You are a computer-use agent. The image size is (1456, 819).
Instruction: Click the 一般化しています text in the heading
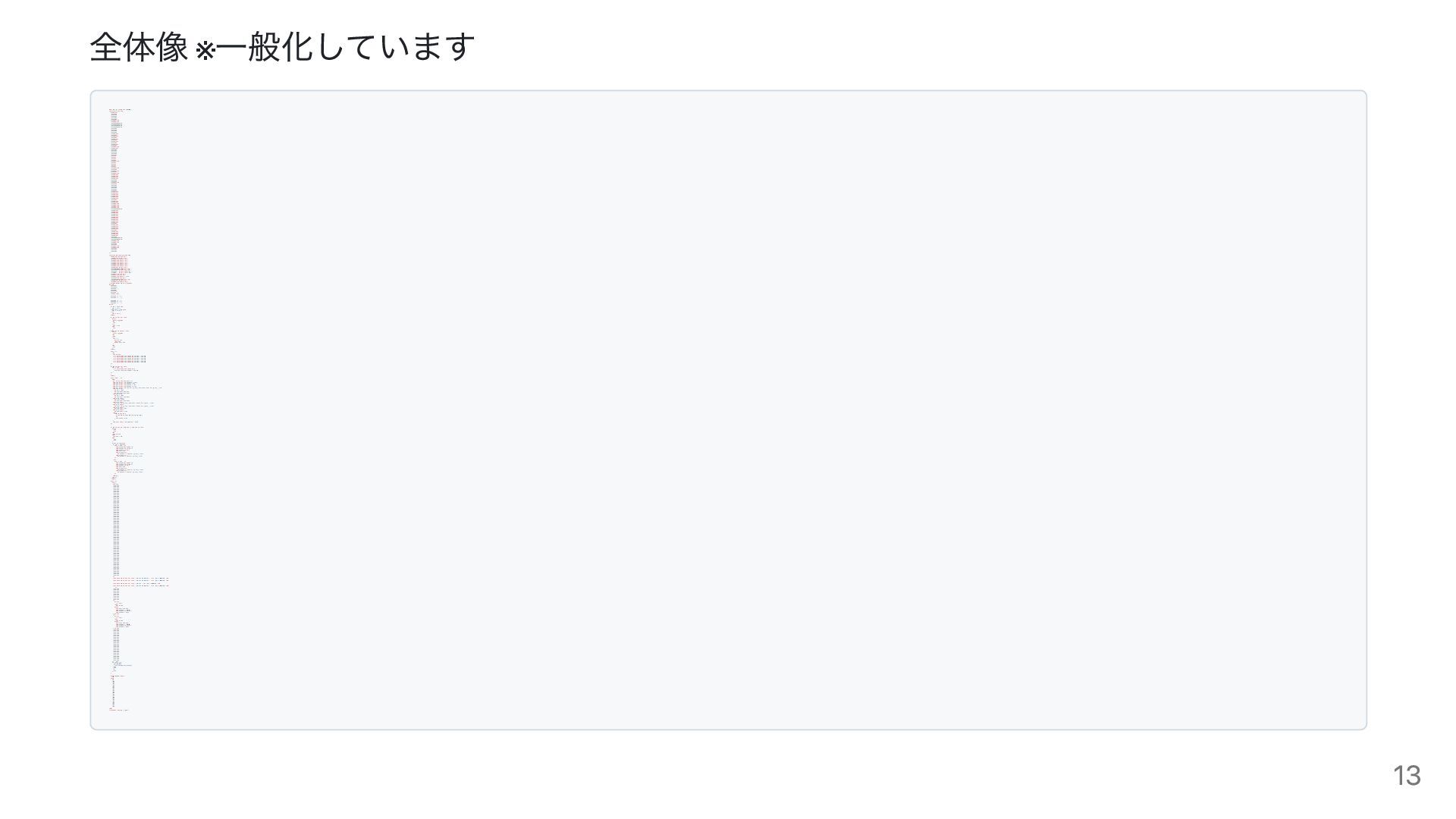[x=346, y=47]
